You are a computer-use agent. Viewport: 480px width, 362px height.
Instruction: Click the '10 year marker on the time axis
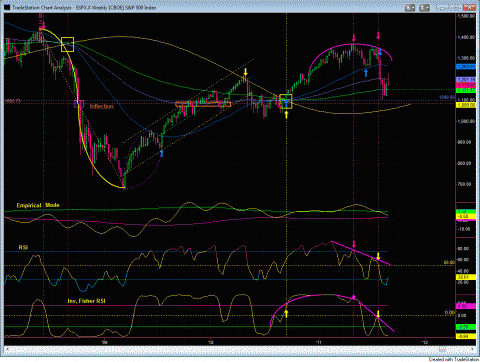pyautogui.click(x=210, y=342)
